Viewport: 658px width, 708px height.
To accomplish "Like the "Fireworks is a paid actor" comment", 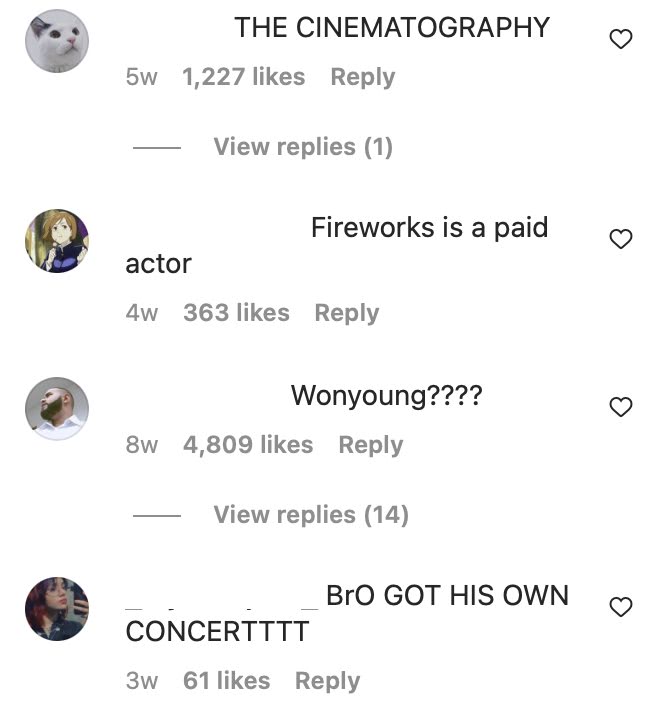I will (x=621, y=239).
